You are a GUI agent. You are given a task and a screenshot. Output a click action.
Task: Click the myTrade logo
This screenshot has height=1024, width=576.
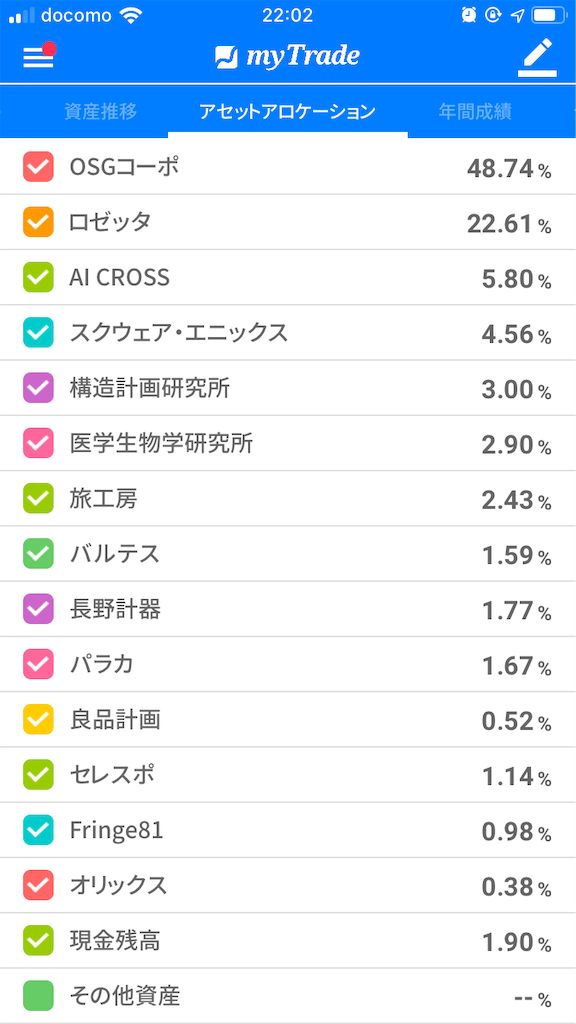click(288, 57)
